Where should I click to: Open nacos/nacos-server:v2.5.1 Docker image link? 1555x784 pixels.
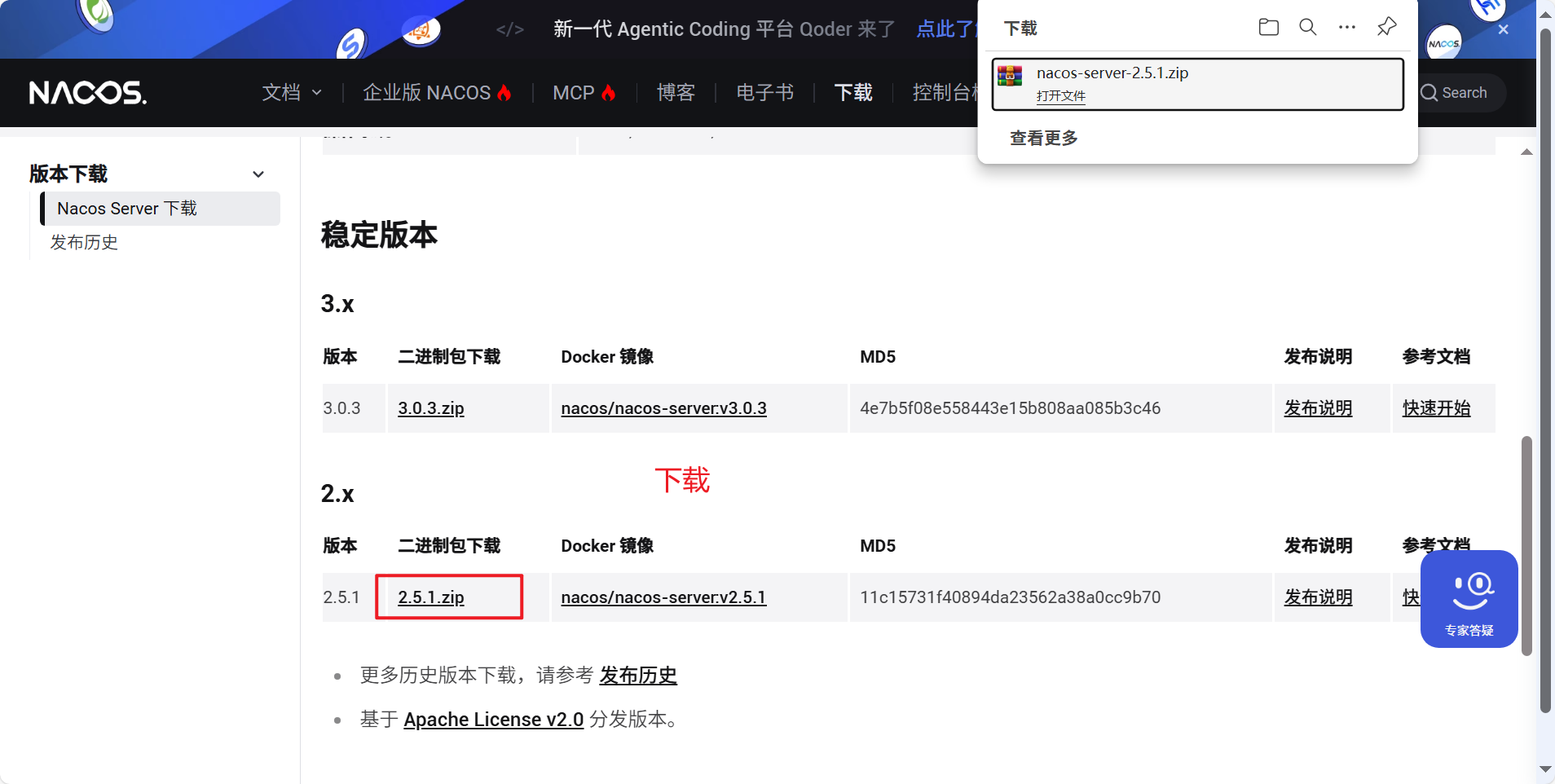click(663, 597)
